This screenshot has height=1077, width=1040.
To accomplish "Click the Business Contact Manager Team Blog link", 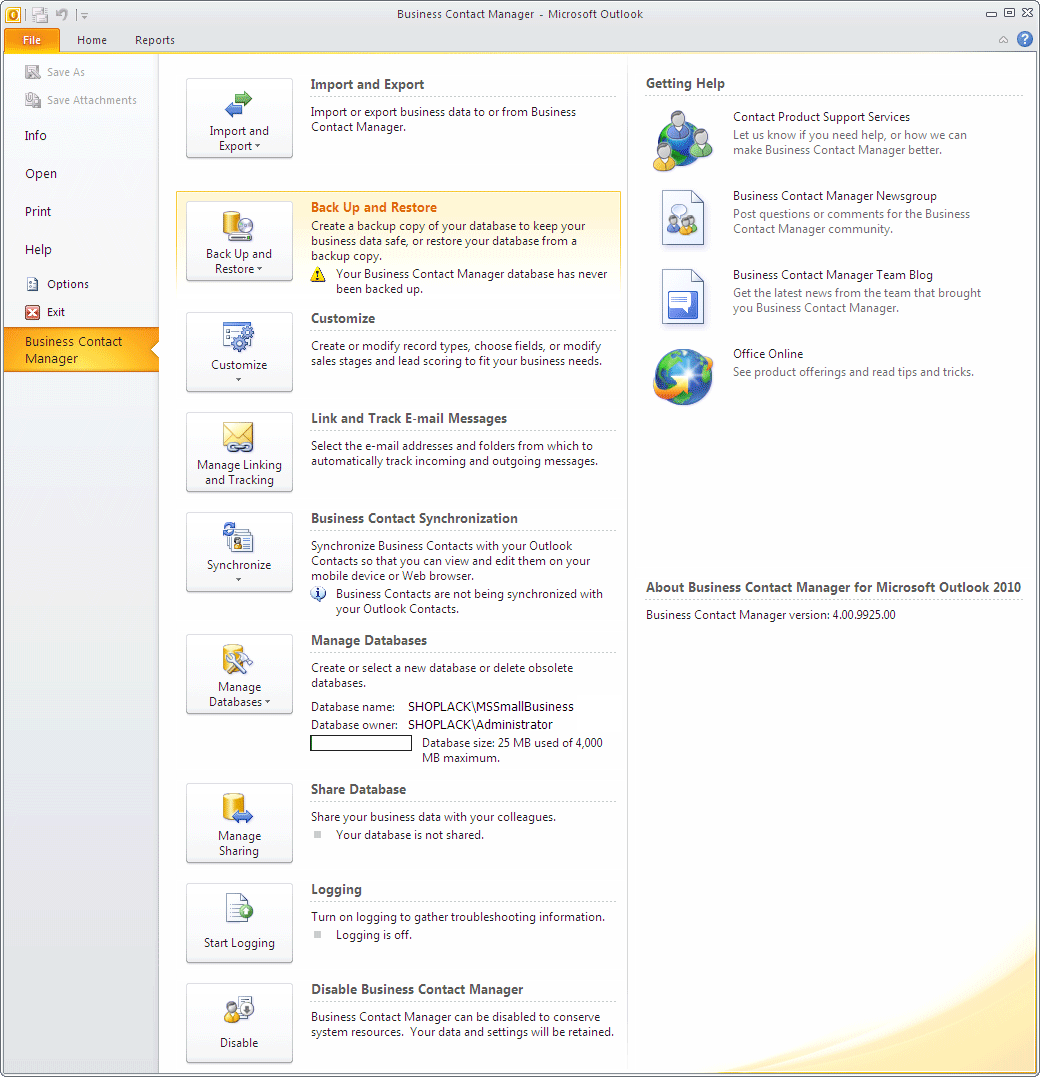I will click(833, 275).
